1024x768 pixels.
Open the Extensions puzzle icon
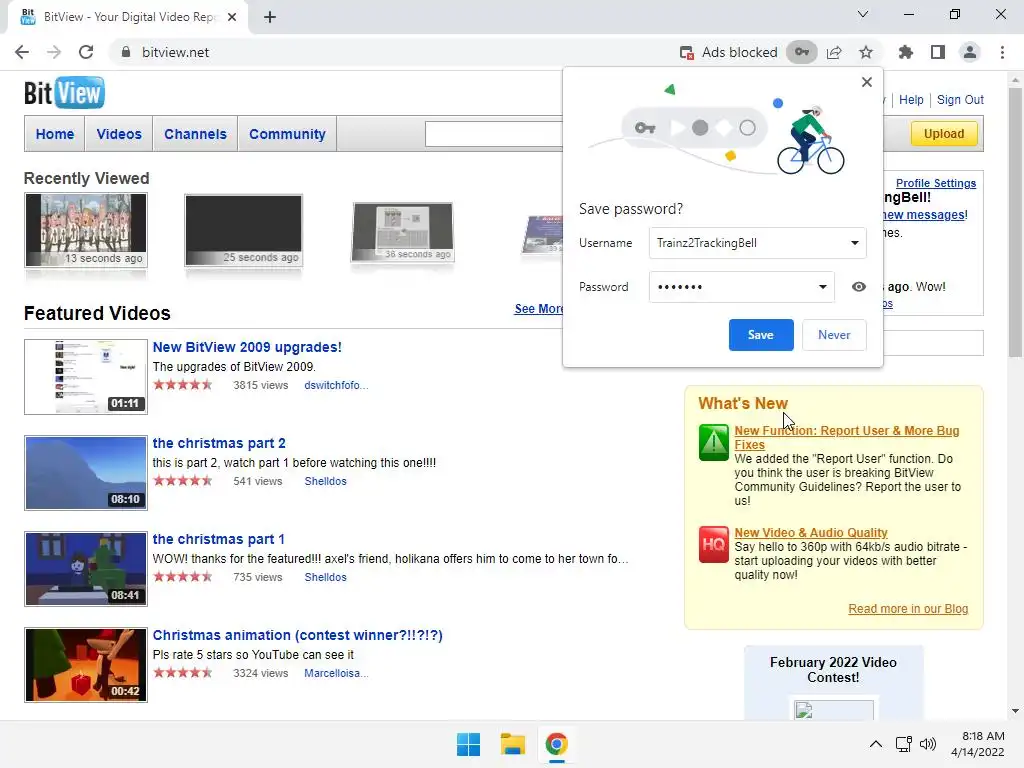pos(905,52)
